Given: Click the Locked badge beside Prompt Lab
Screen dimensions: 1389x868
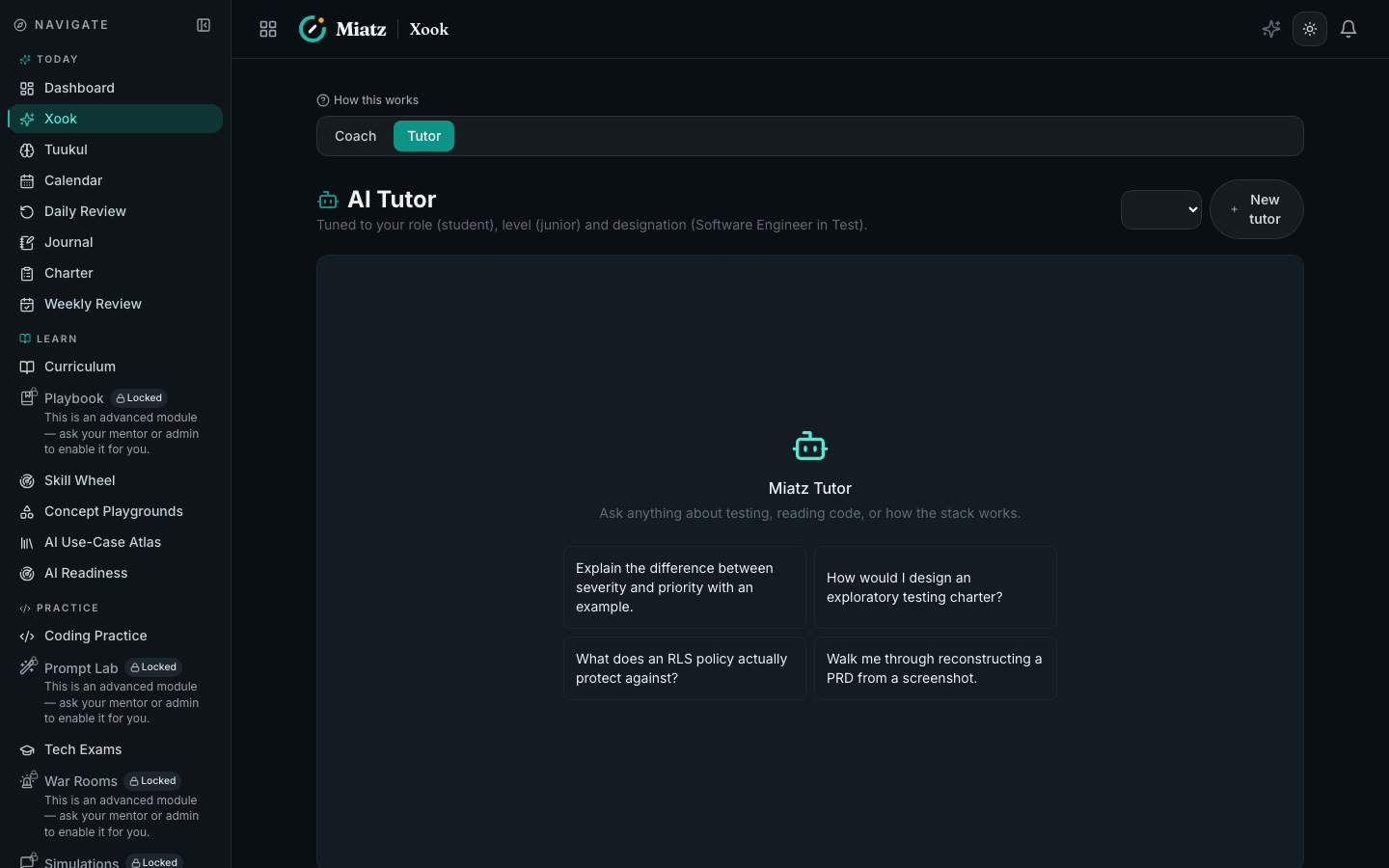Looking at the screenshot, I should click(x=153, y=667).
